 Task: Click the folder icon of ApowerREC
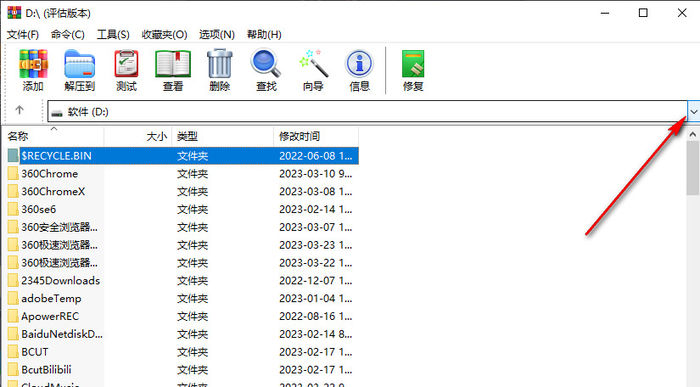[13, 316]
